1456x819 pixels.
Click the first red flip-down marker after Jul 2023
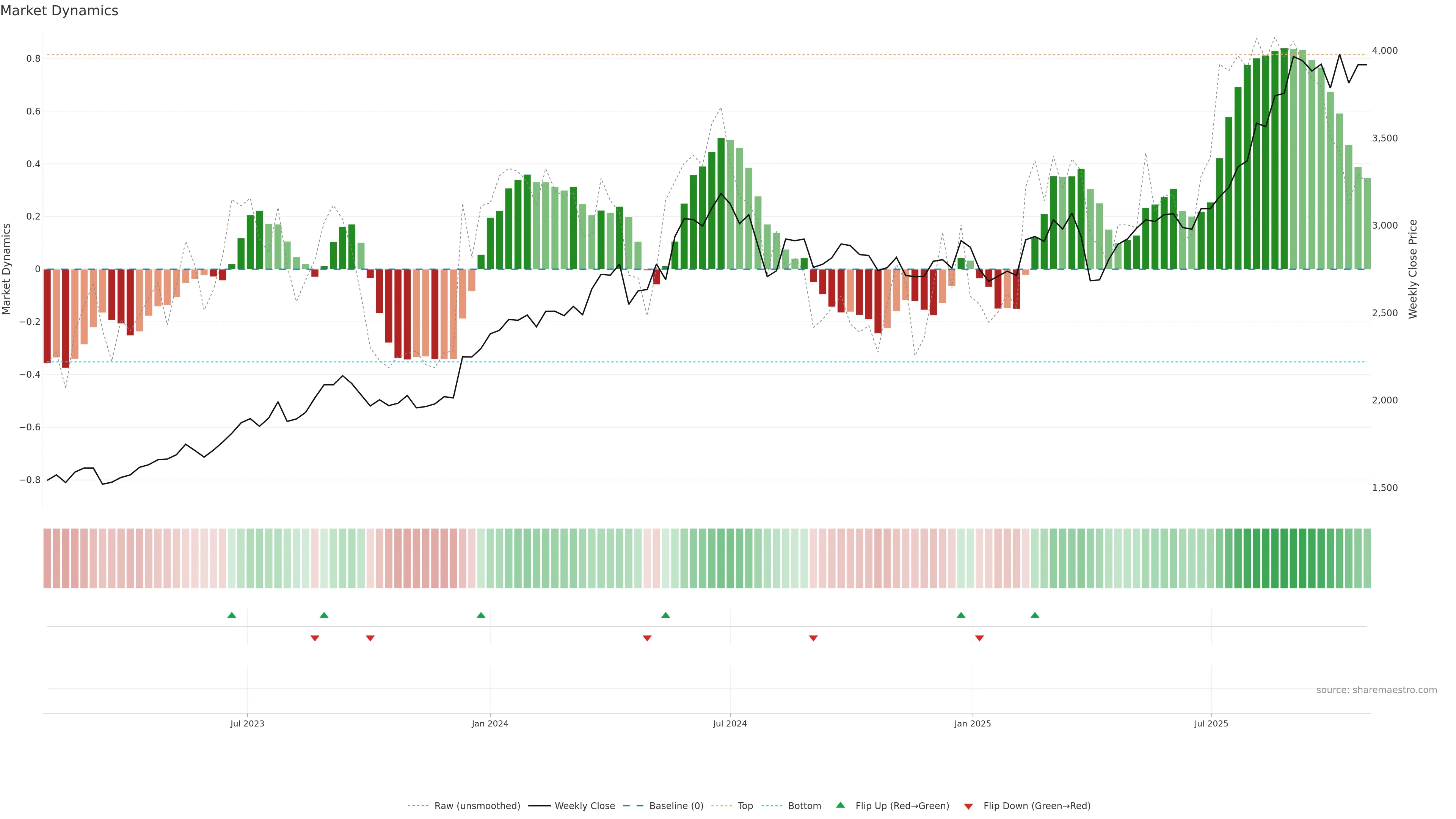point(315,638)
